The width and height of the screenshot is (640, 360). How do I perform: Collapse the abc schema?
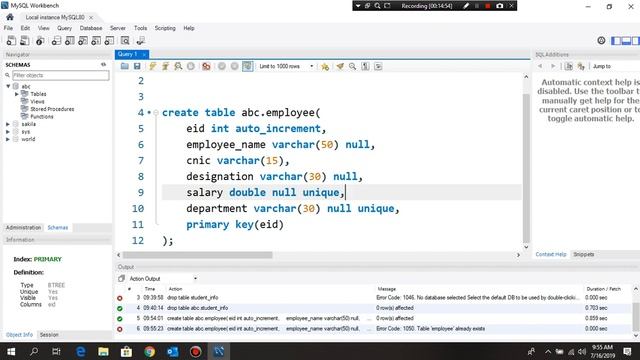(x=8, y=86)
